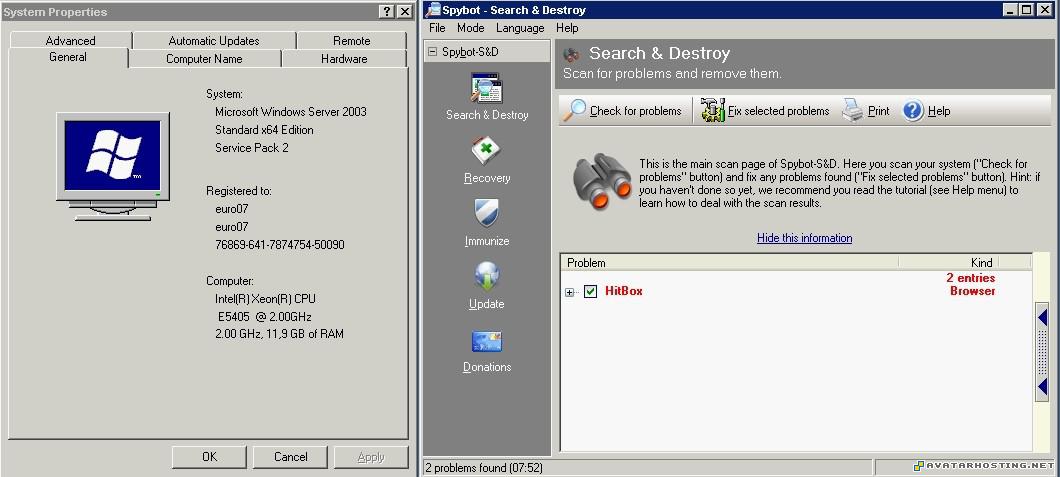Click the Hide this information link
This screenshot has height=477, width=1060.
[x=804, y=238]
